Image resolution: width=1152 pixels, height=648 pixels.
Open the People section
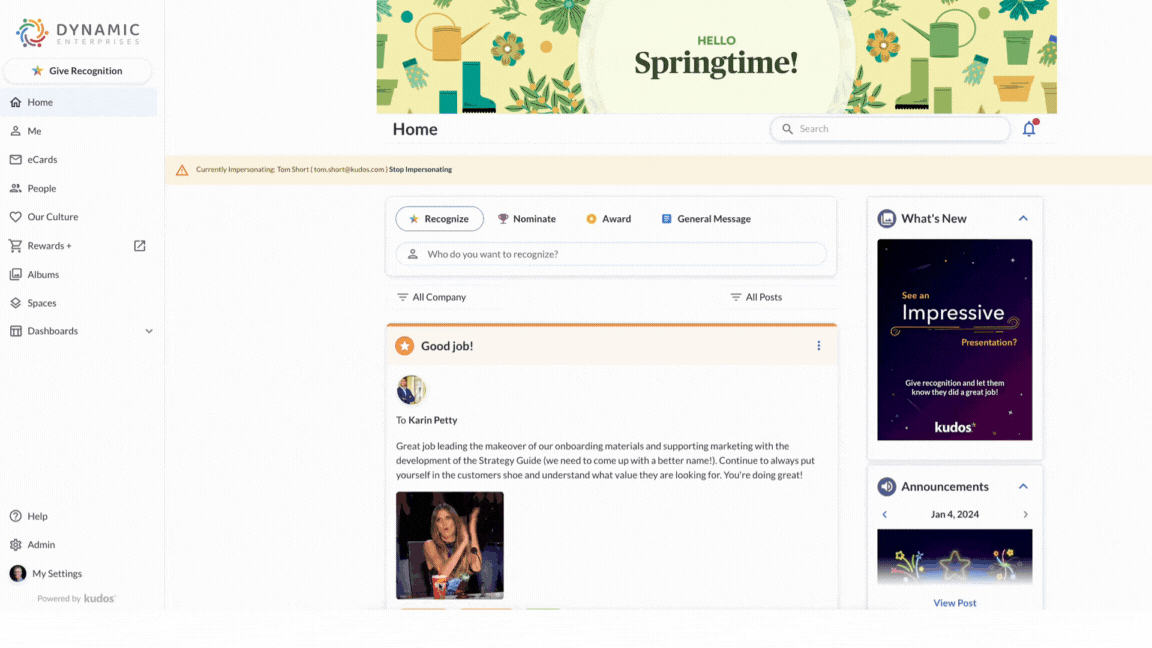pyautogui.click(x=79, y=188)
